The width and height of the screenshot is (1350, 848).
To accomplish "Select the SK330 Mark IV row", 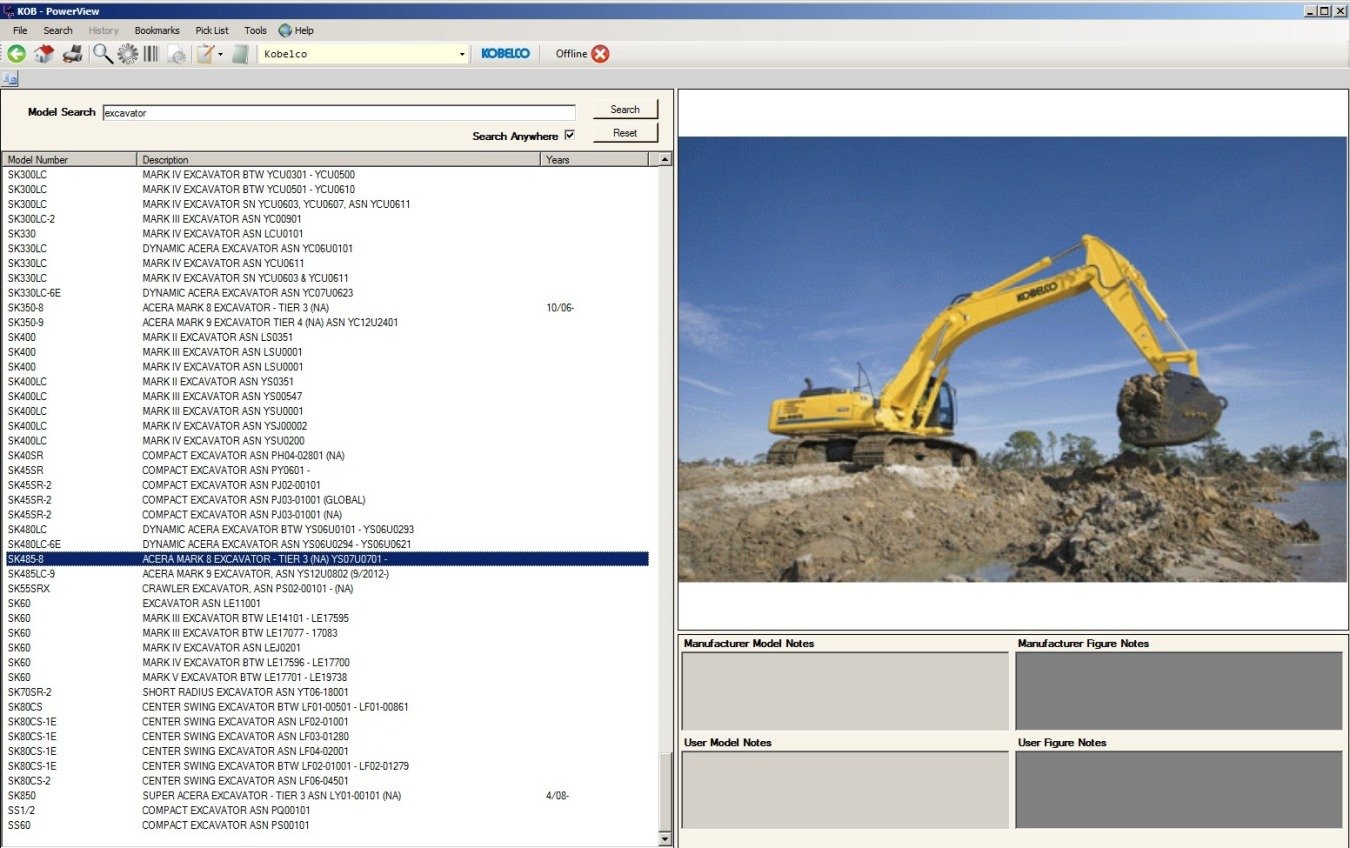I will pyautogui.click(x=326, y=234).
